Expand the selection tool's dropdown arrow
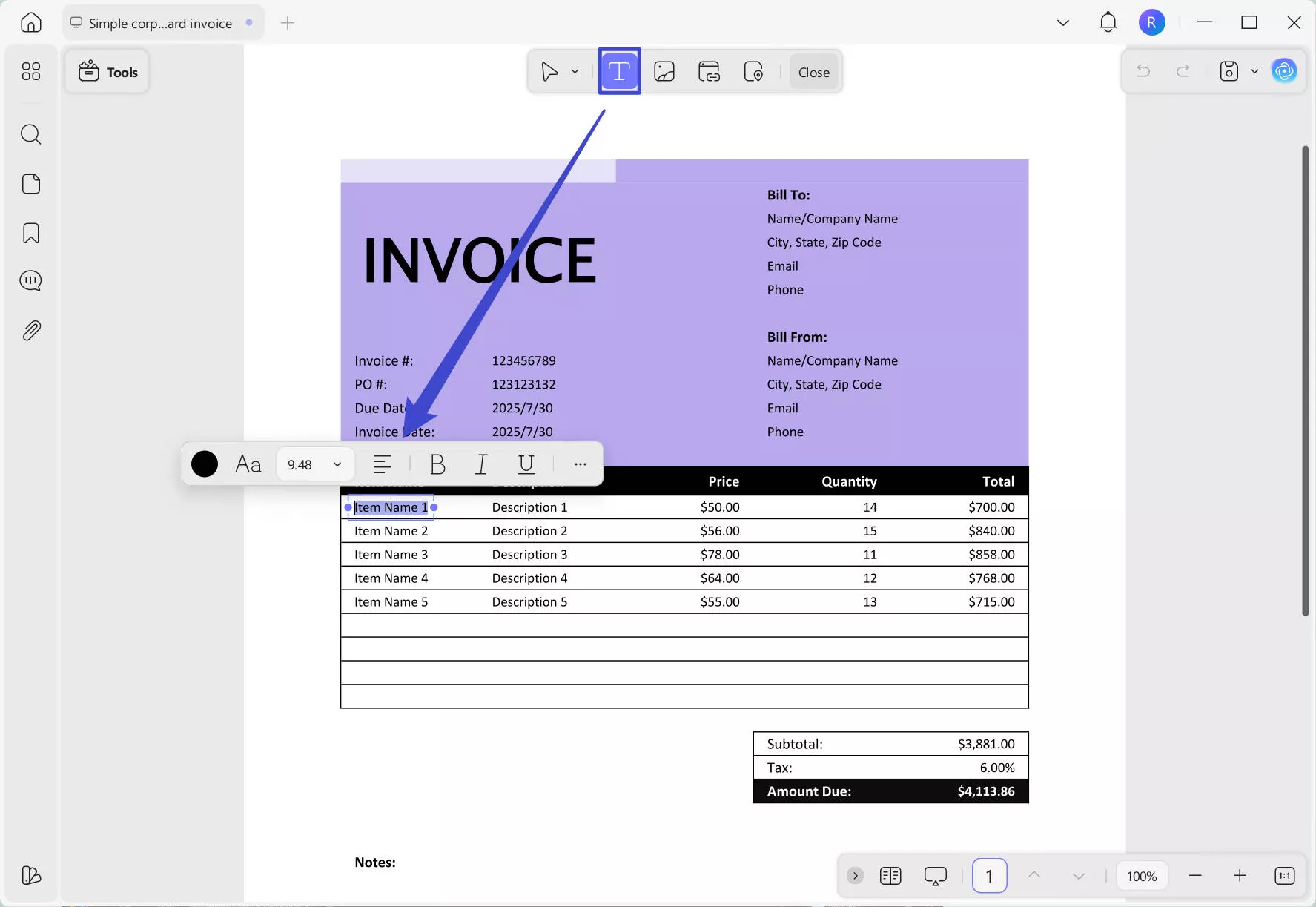The image size is (1316, 907). click(x=574, y=71)
